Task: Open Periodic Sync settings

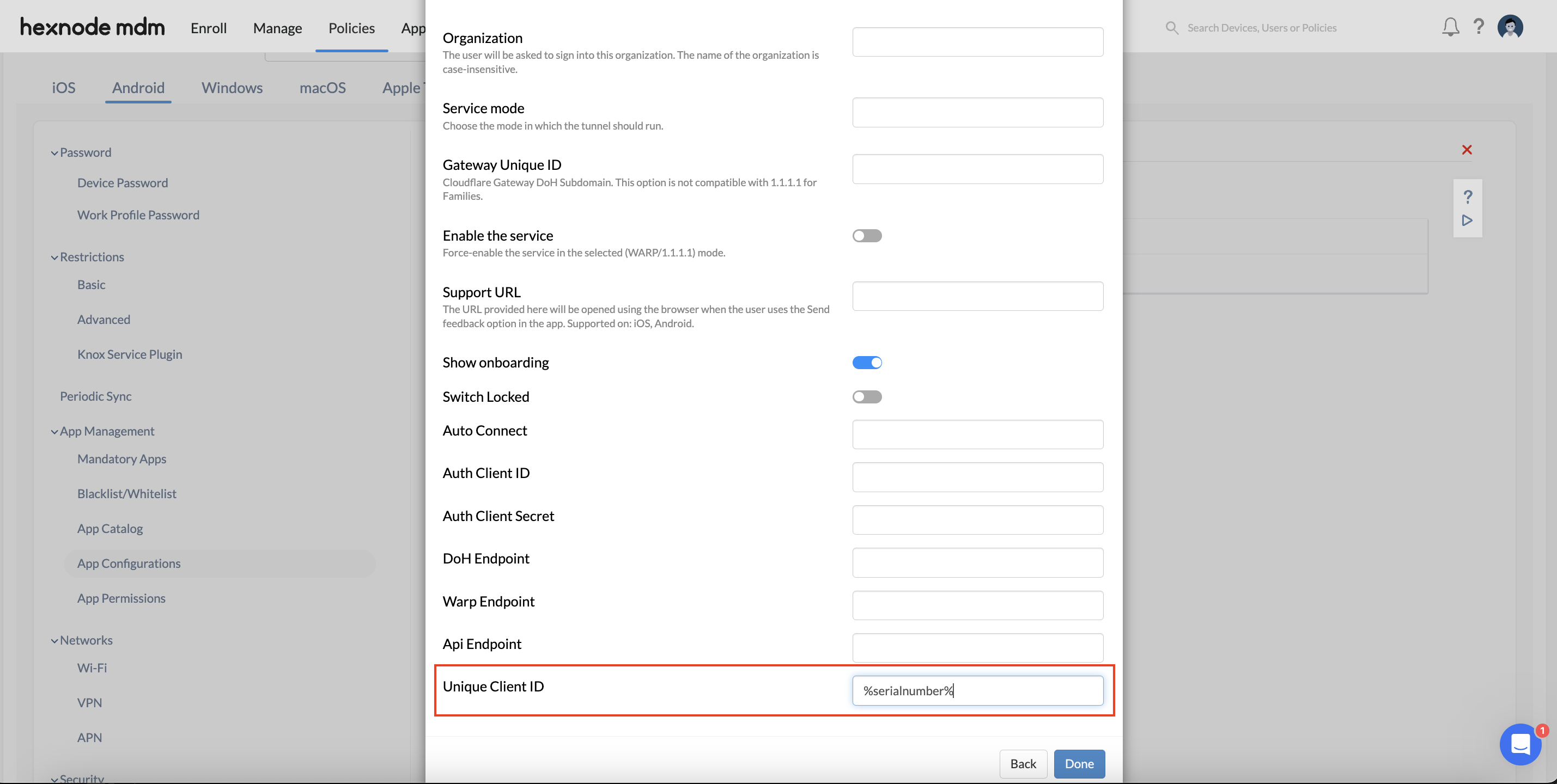Action: point(95,396)
